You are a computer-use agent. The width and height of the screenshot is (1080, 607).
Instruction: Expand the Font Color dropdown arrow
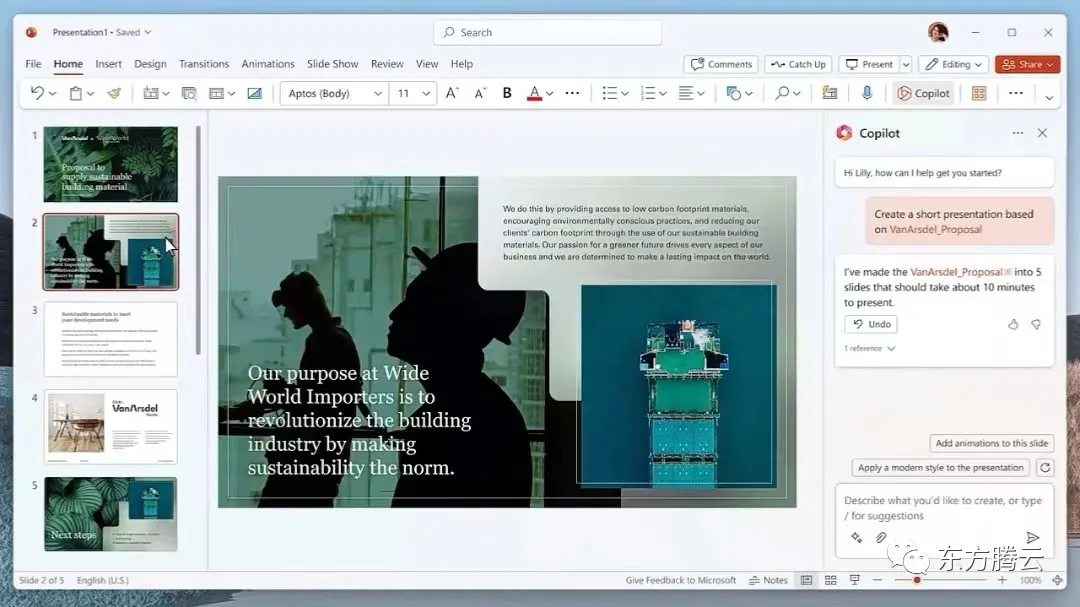548,93
